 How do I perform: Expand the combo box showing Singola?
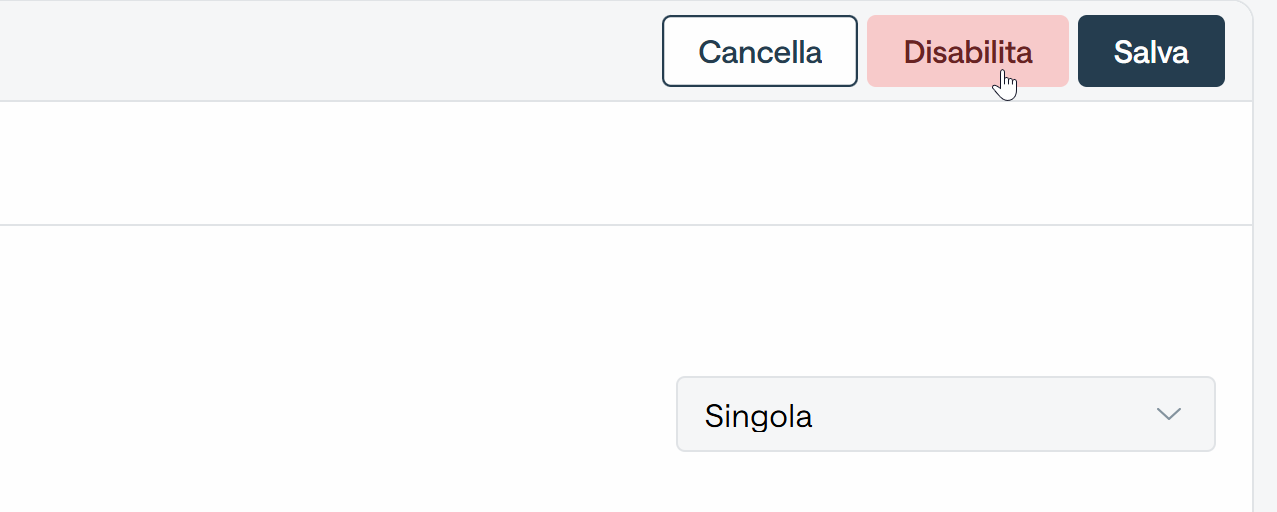[946, 414]
